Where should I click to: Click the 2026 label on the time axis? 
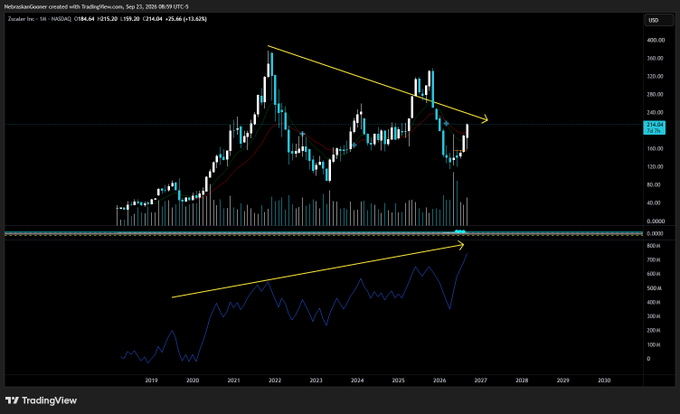click(440, 380)
